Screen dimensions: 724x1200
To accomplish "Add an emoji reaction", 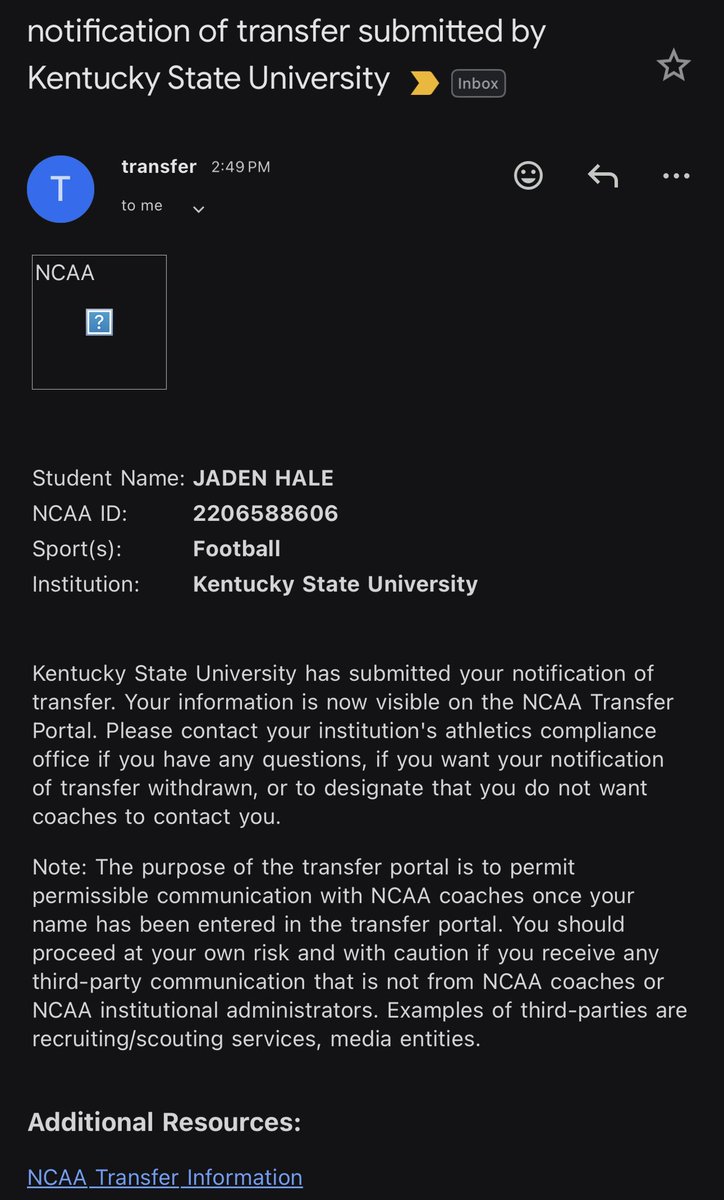I will (528, 176).
